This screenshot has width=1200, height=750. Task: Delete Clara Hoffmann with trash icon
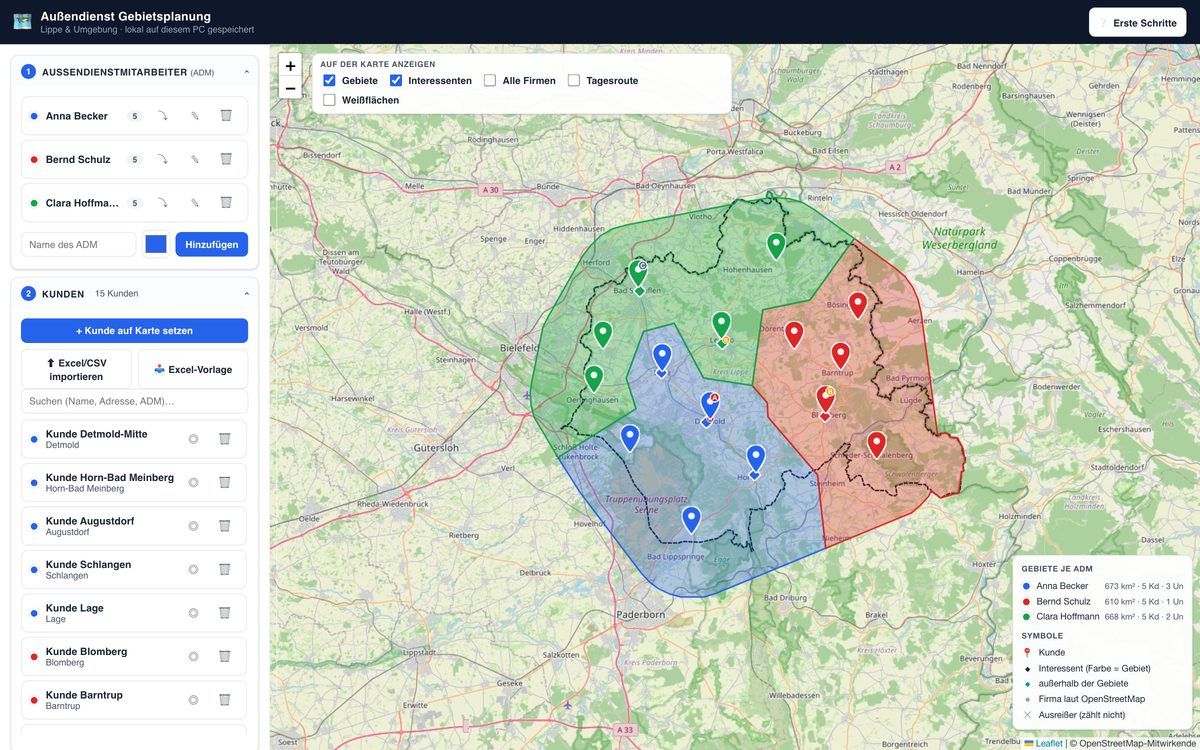(226, 203)
